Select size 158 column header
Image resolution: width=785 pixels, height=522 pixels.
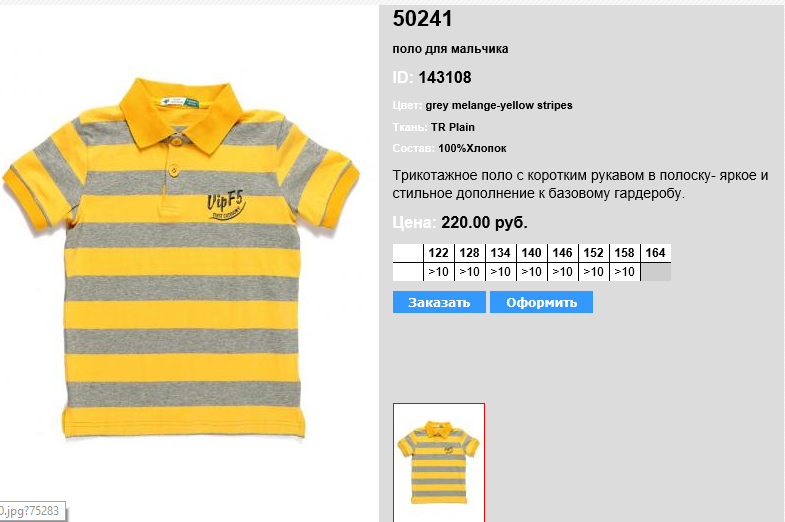click(625, 253)
